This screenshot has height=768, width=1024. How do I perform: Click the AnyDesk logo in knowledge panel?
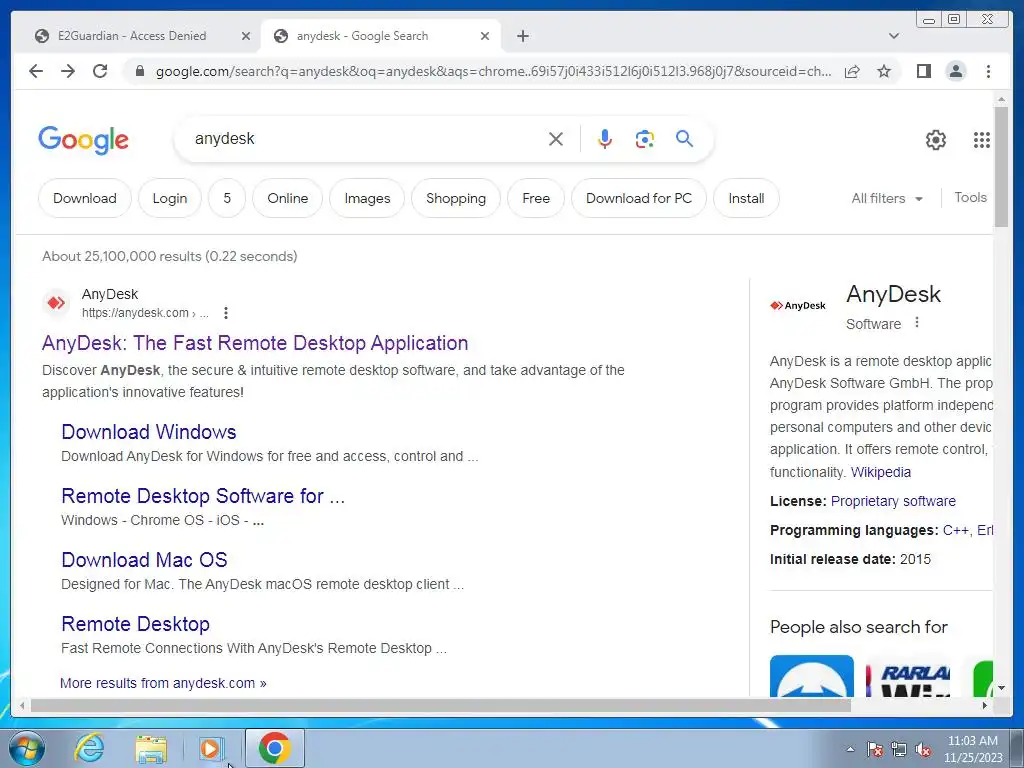797,306
